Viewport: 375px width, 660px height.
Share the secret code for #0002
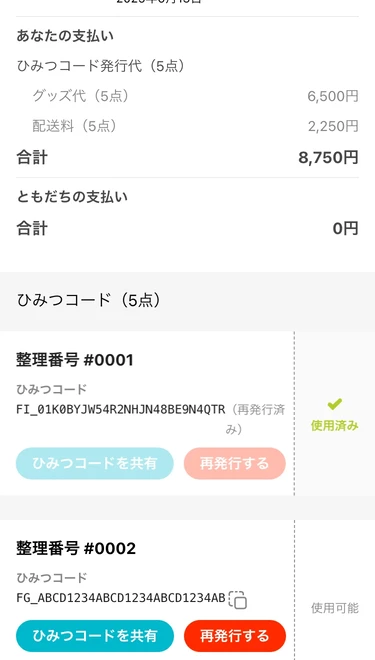click(95, 636)
